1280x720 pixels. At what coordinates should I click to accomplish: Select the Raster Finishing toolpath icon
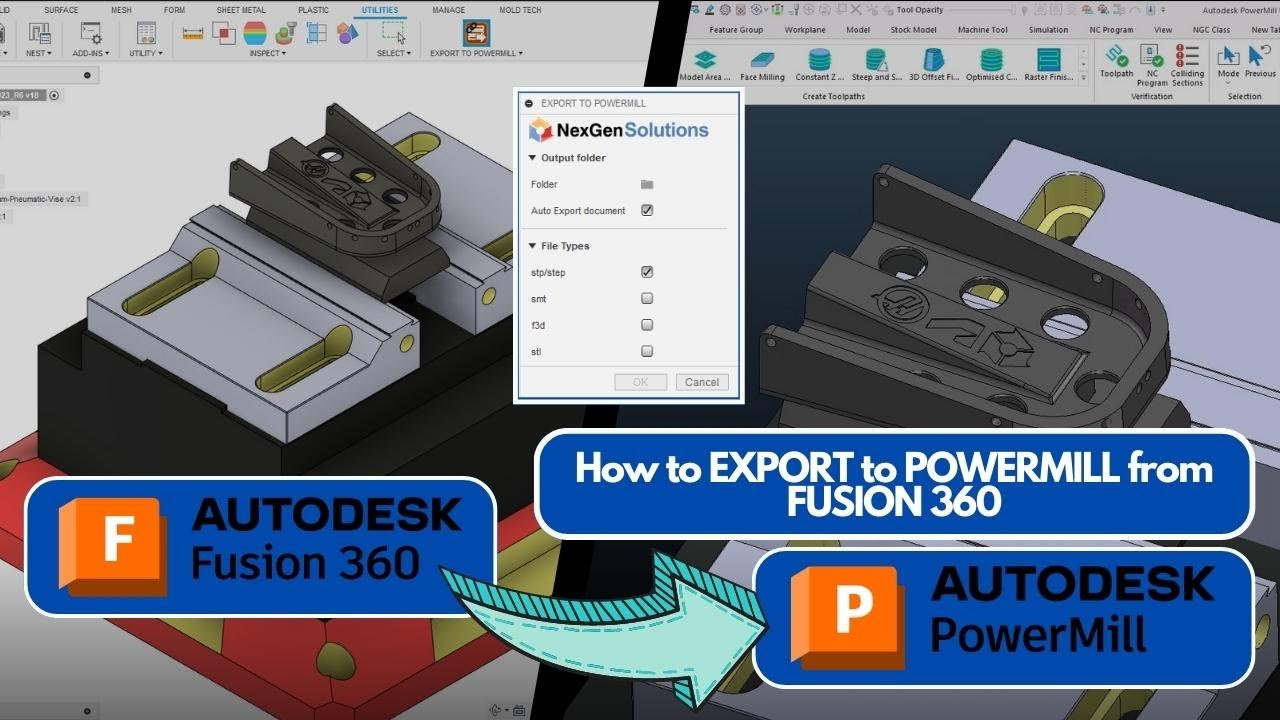point(1048,59)
